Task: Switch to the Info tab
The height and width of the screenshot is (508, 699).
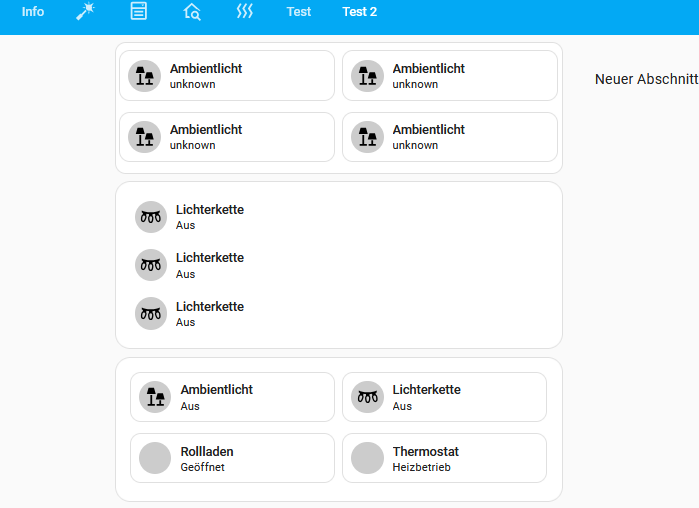Action: (33, 12)
